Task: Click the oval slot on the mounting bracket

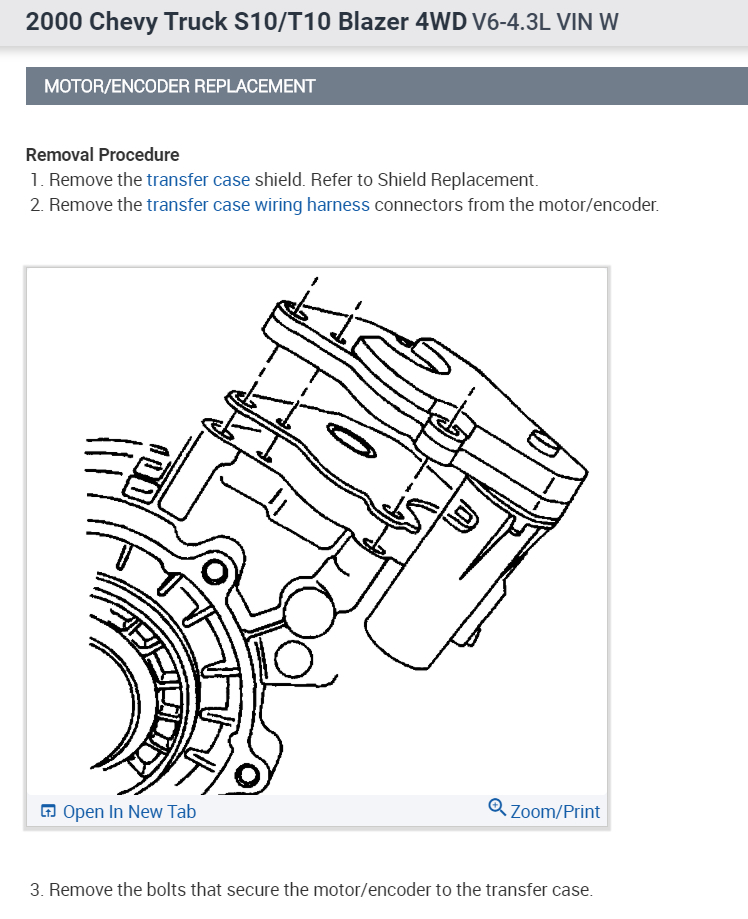Action: coord(351,441)
